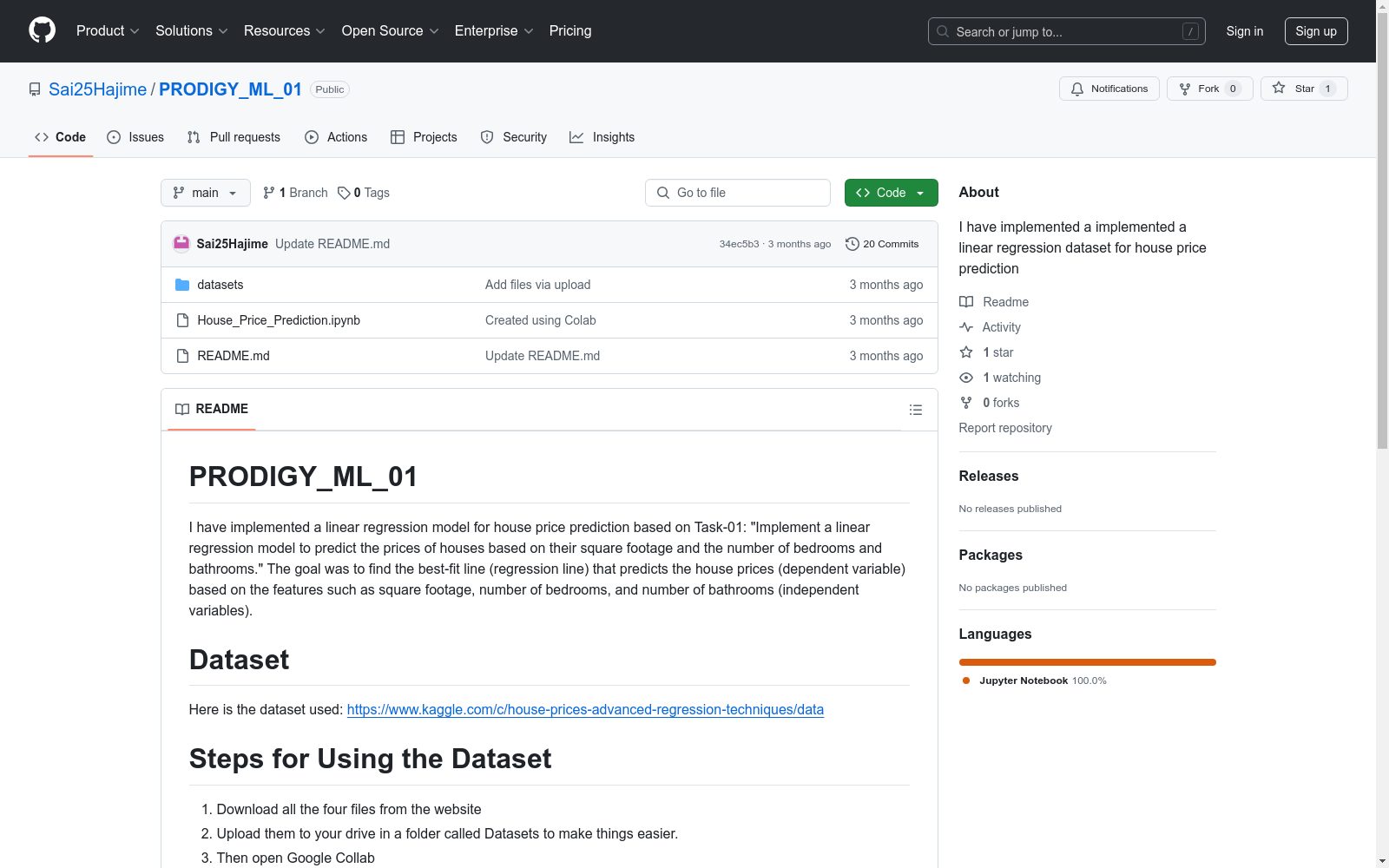This screenshot has width=1389, height=868.
Task: Click the Pricing link
Action: [x=570, y=30]
